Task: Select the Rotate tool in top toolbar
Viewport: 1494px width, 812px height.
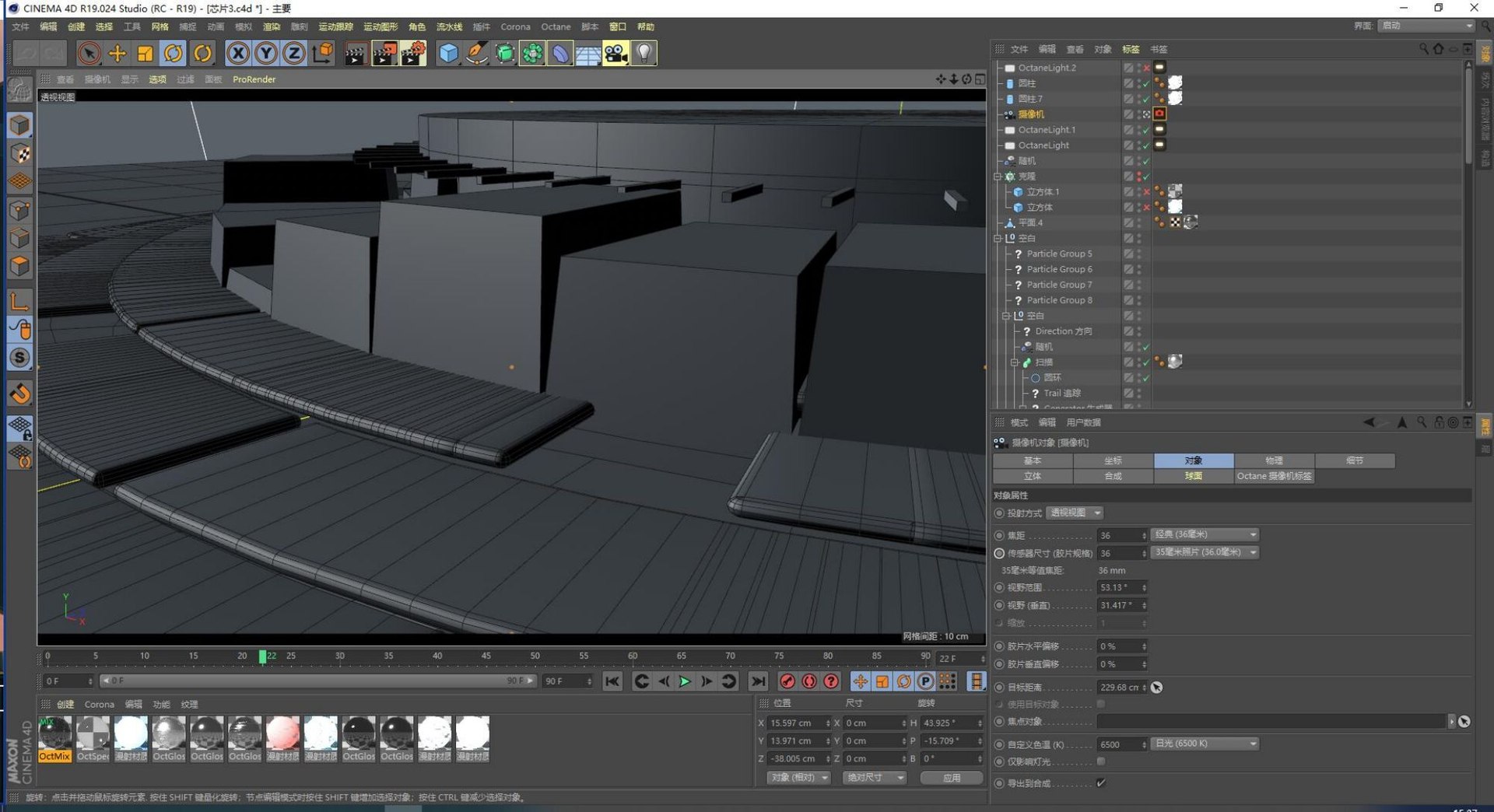Action: (174, 53)
